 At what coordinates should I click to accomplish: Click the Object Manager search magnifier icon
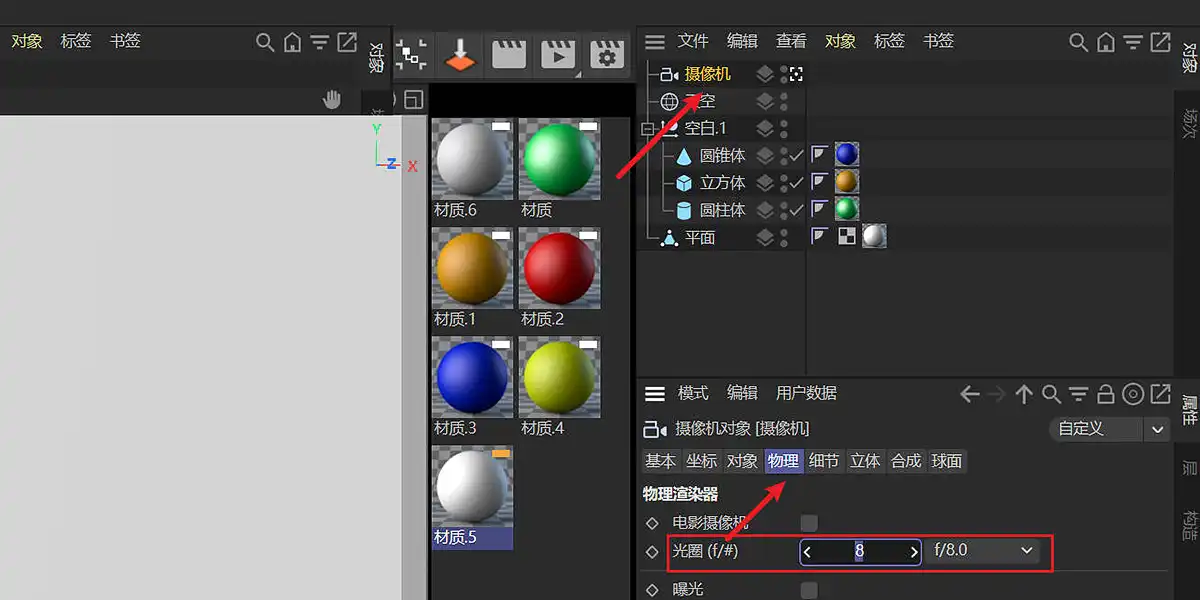[x=1078, y=42]
